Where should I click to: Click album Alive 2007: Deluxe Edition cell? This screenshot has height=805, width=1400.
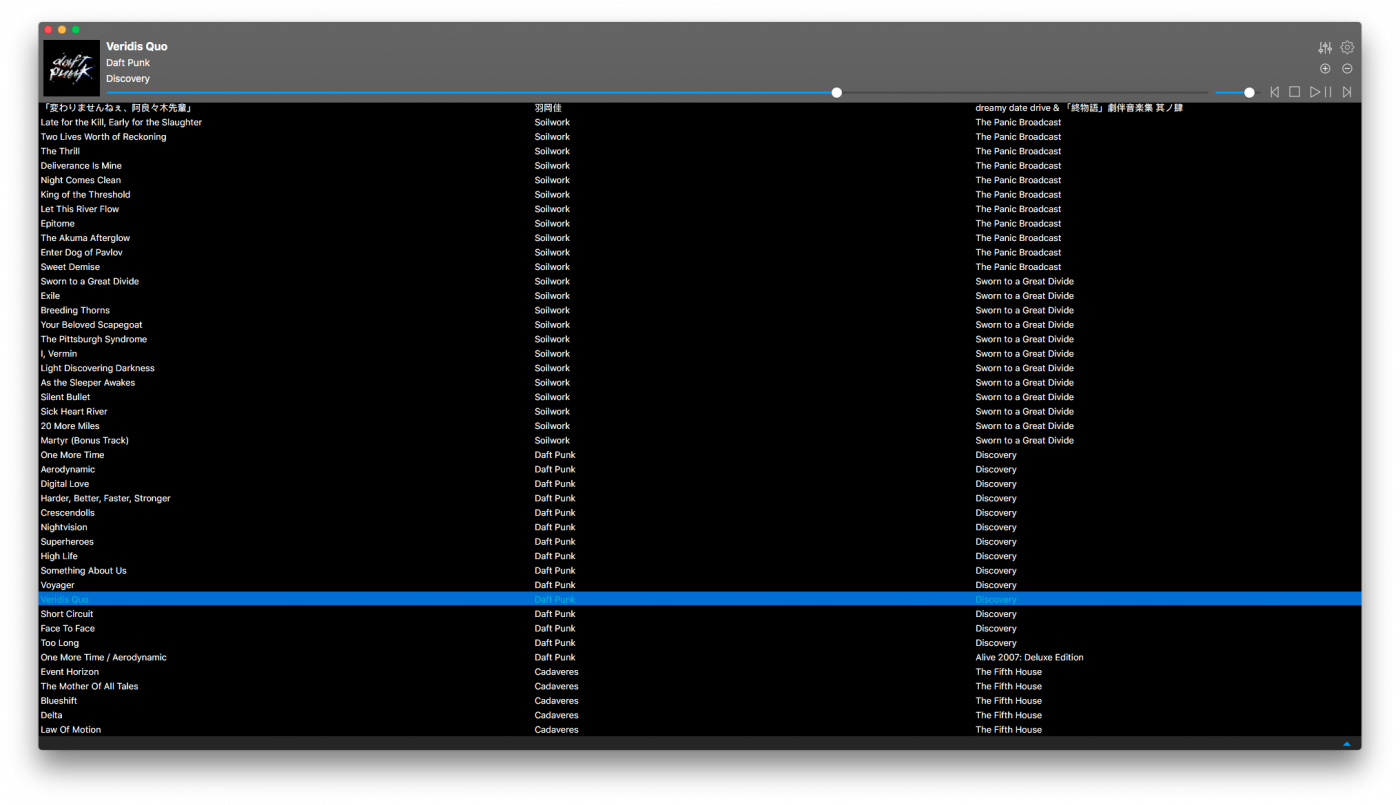click(x=1030, y=658)
